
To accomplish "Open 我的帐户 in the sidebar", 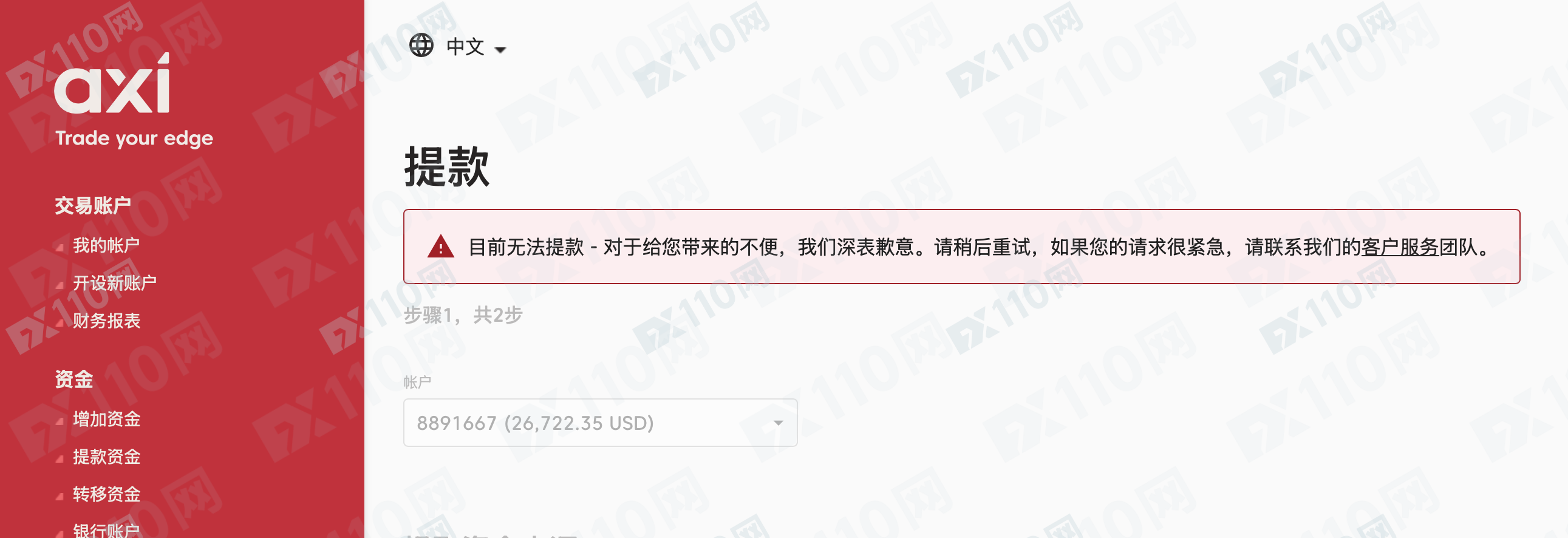I will coord(106,245).
